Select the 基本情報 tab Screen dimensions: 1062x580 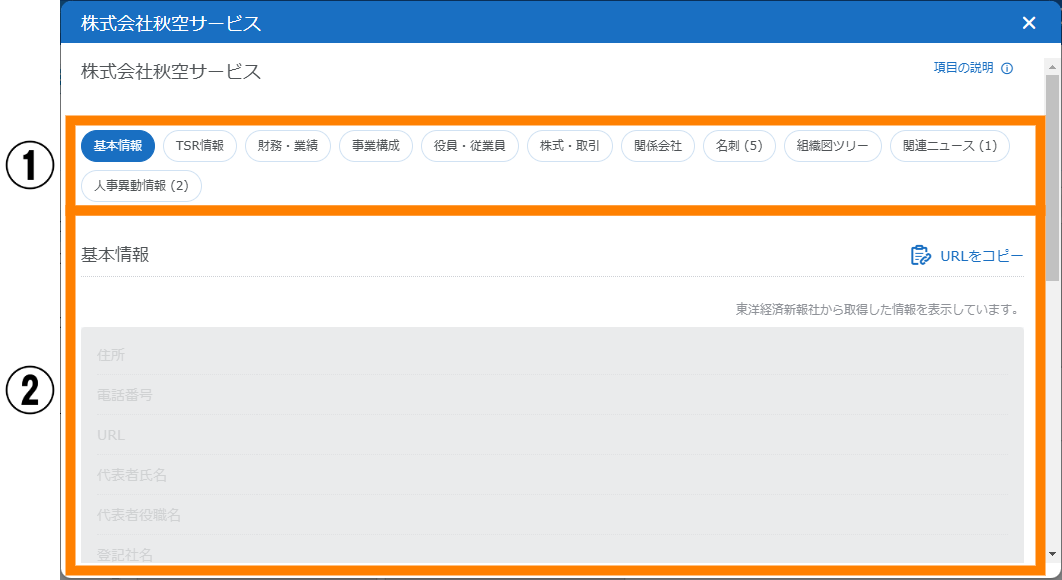coord(118,146)
